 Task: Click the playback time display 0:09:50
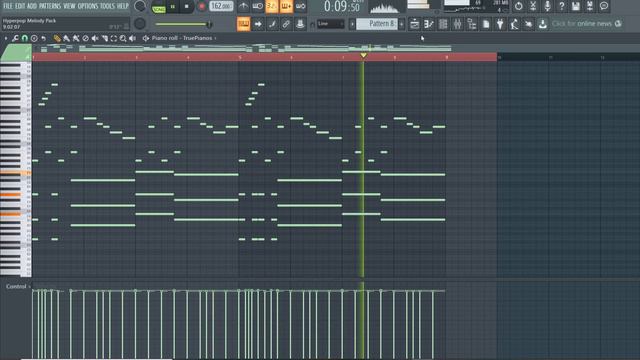(342, 7)
